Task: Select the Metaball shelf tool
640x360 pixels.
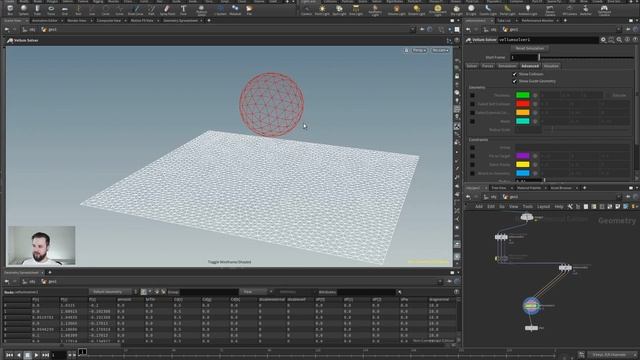Action: coord(235,10)
